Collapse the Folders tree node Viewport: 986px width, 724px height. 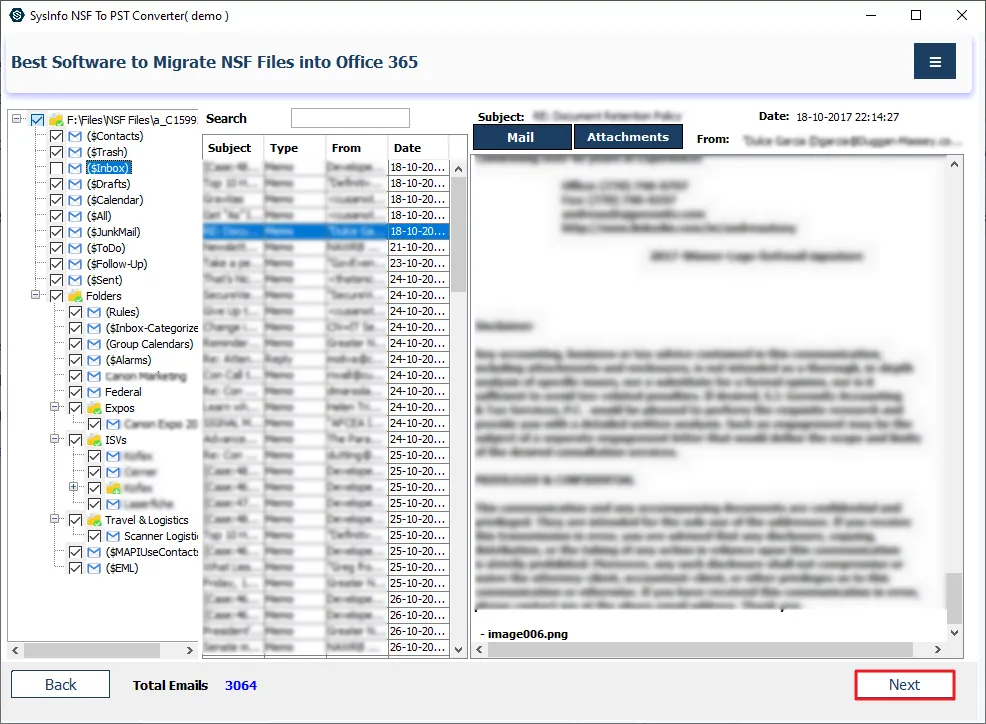(36, 296)
